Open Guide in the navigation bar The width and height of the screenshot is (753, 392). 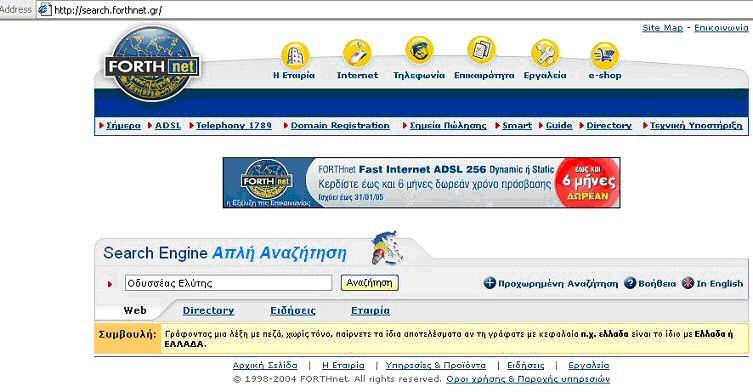click(x=559, y=125)
